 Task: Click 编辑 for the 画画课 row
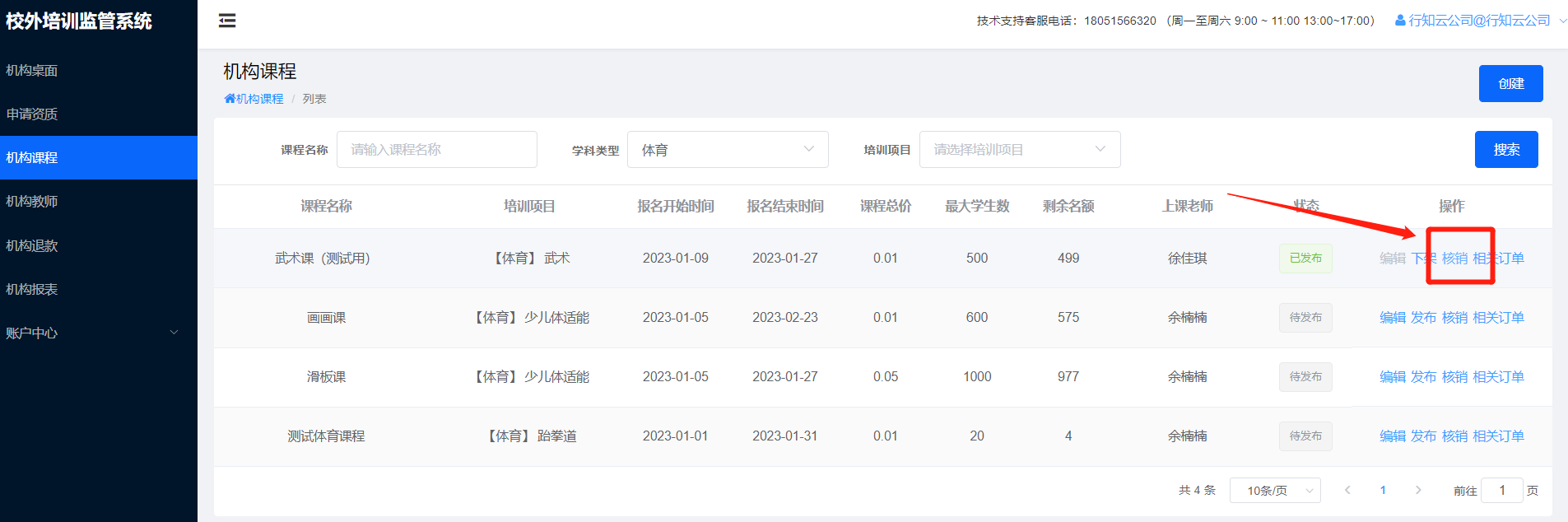1392,318
